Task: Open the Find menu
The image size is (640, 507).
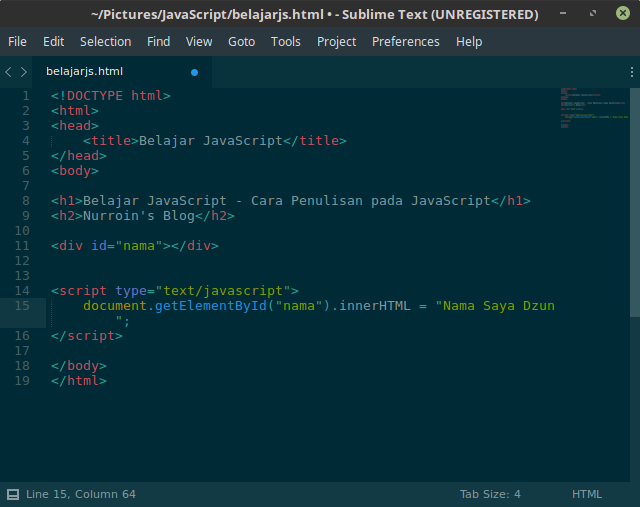Action: (158, 42)
